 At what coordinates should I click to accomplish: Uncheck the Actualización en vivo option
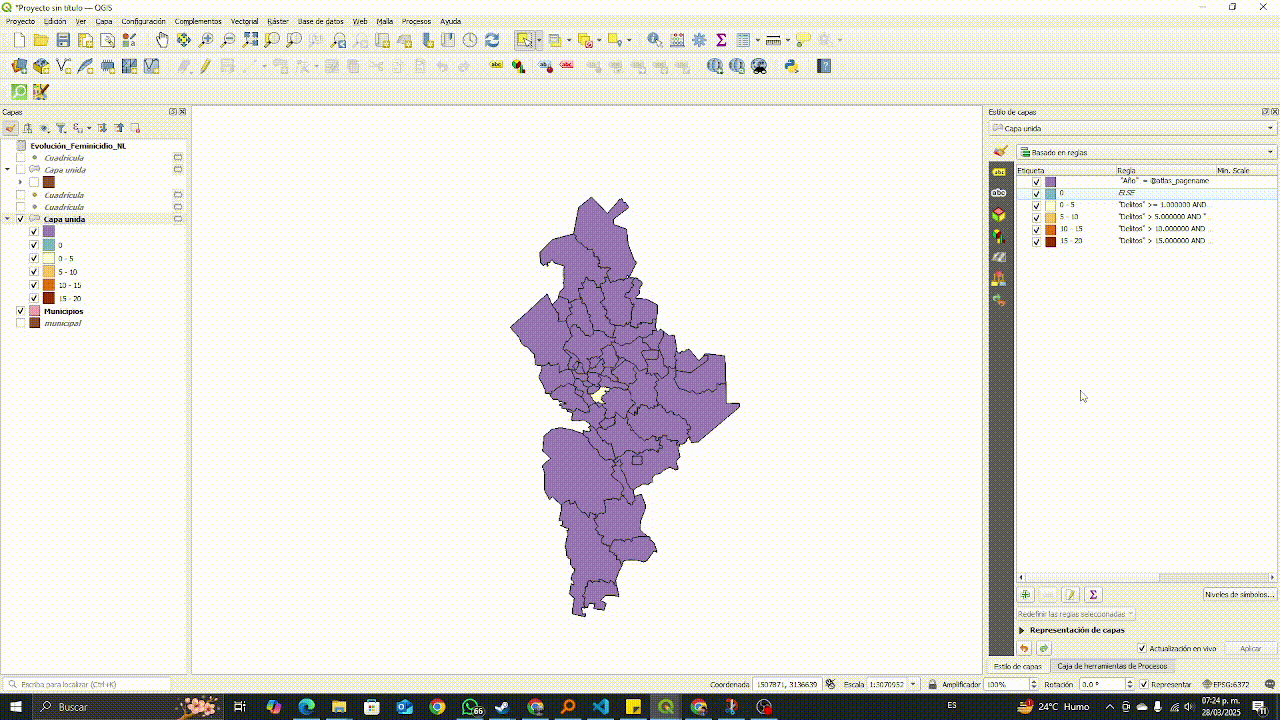click(1143, 648)
